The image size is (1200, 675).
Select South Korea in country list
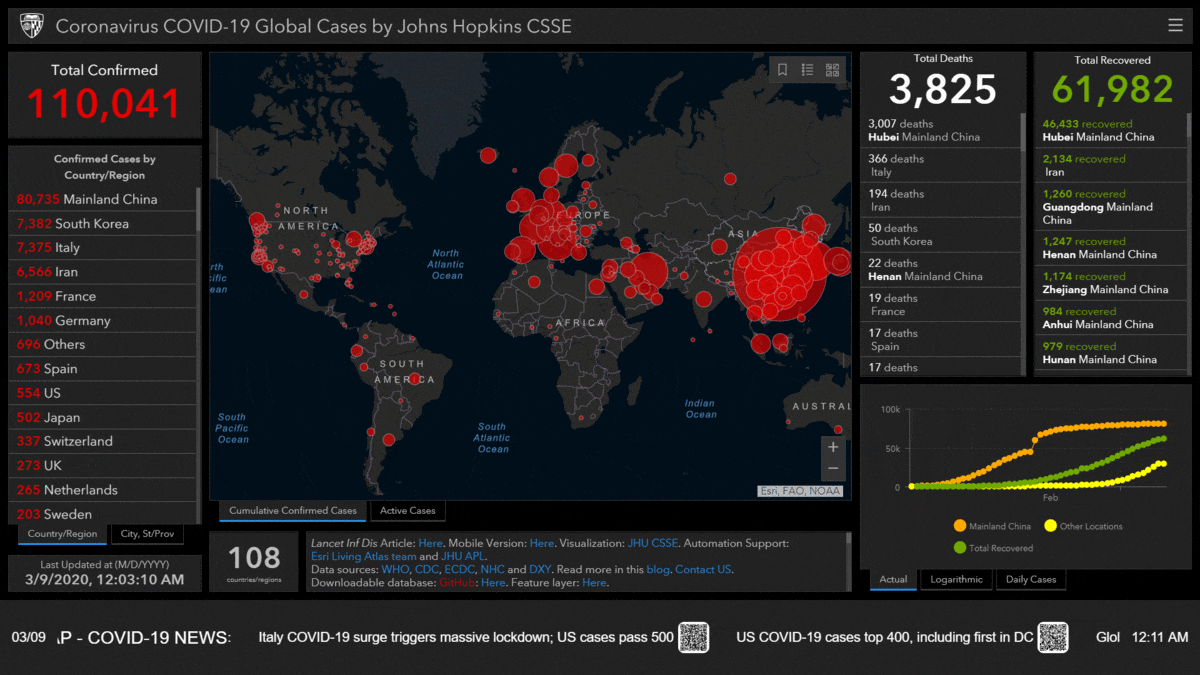[103, 223]
